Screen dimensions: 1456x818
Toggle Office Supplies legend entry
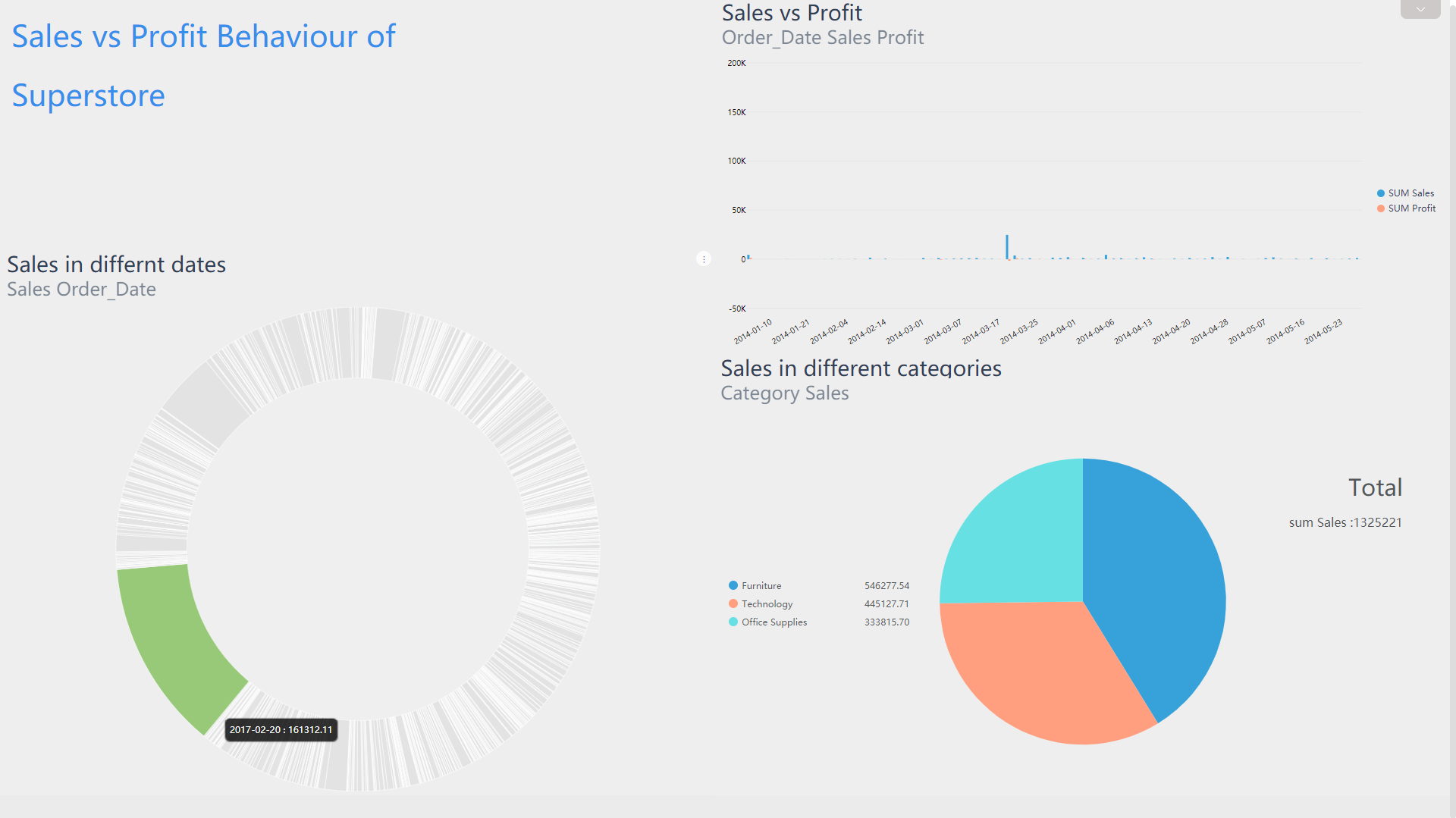pos(767,622)
